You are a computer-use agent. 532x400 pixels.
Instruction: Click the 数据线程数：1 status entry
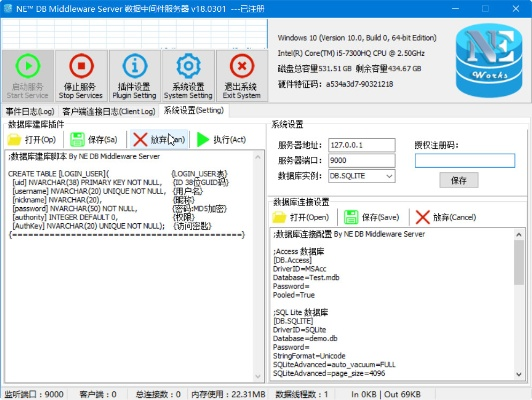coord(302,394)
